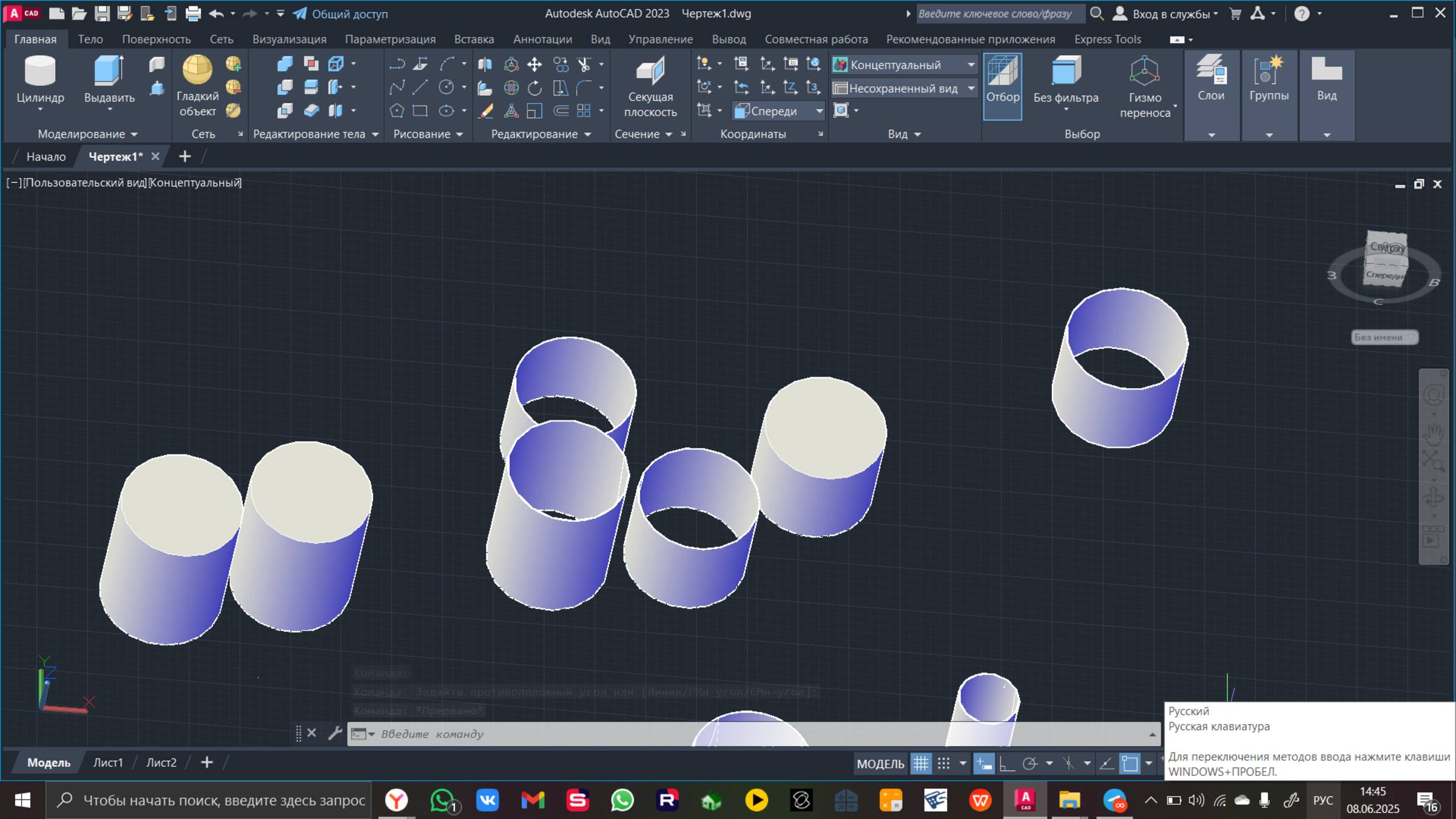Image resolution: width=1456 pixels, height=819 pixels.
Task: Click the Гладкий объект mesh icon
Action: pos(197,70)
